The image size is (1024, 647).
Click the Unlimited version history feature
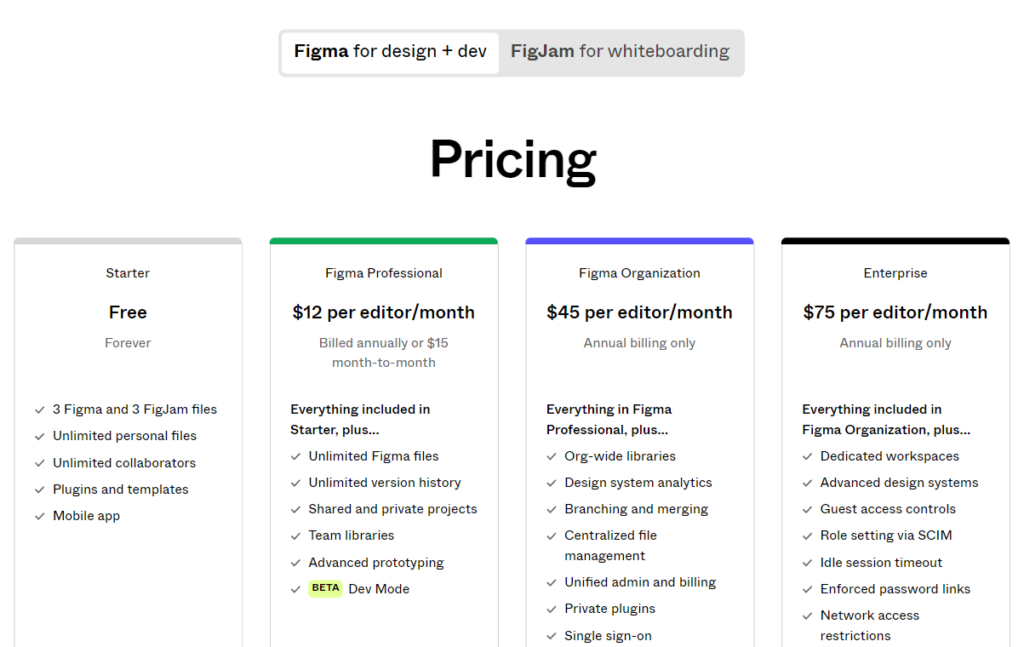(385, 482)
